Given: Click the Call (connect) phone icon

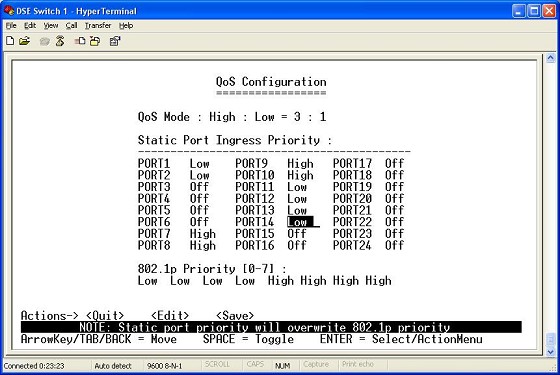Looking at the screenshot, I should pos(45,41).
